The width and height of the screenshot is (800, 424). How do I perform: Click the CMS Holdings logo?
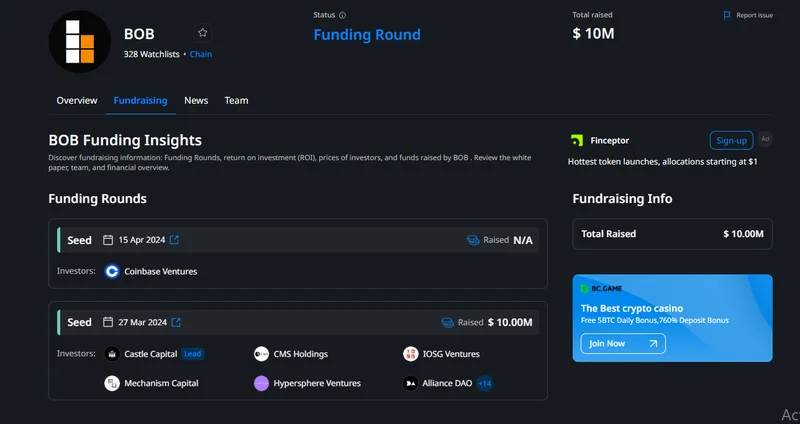pyautogui.click(x=261, y=354)
